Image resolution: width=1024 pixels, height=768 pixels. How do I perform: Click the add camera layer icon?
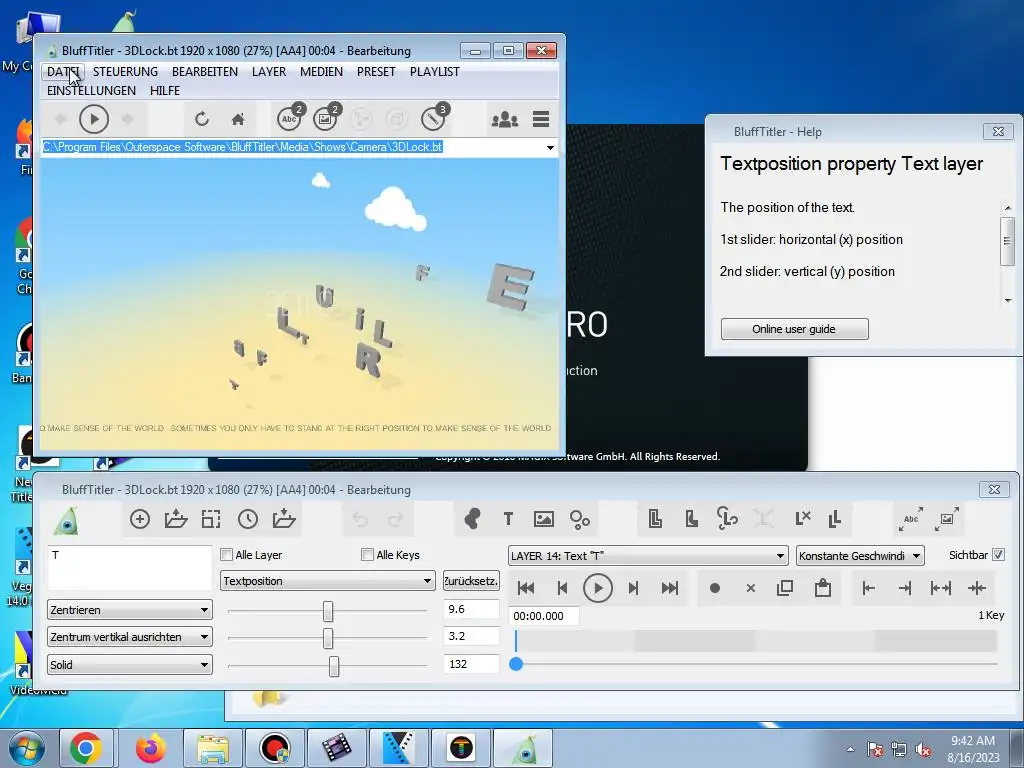[472, 519]
